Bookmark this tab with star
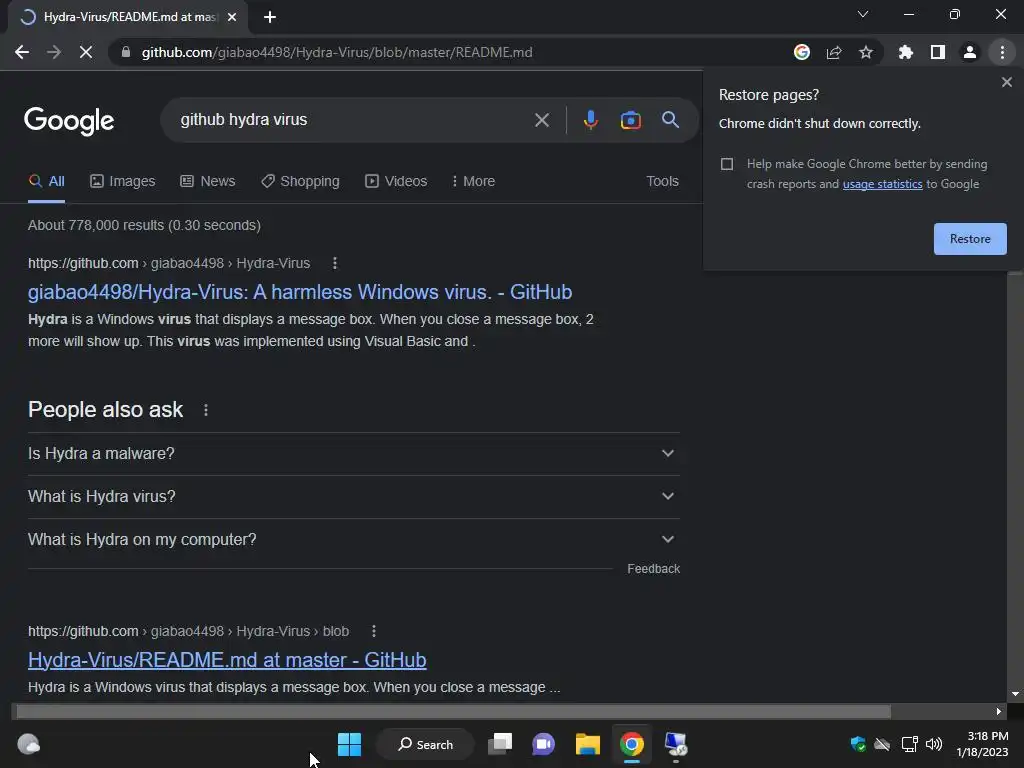 (x=866, y=52)
